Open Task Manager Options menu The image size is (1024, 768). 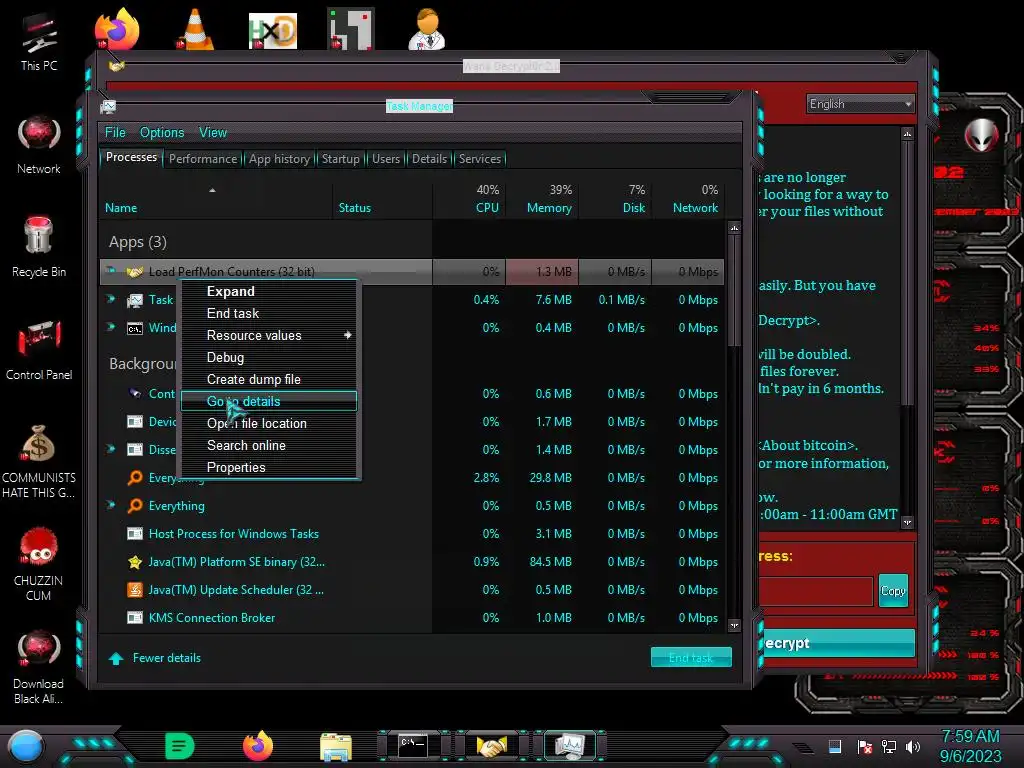(162, 133)
